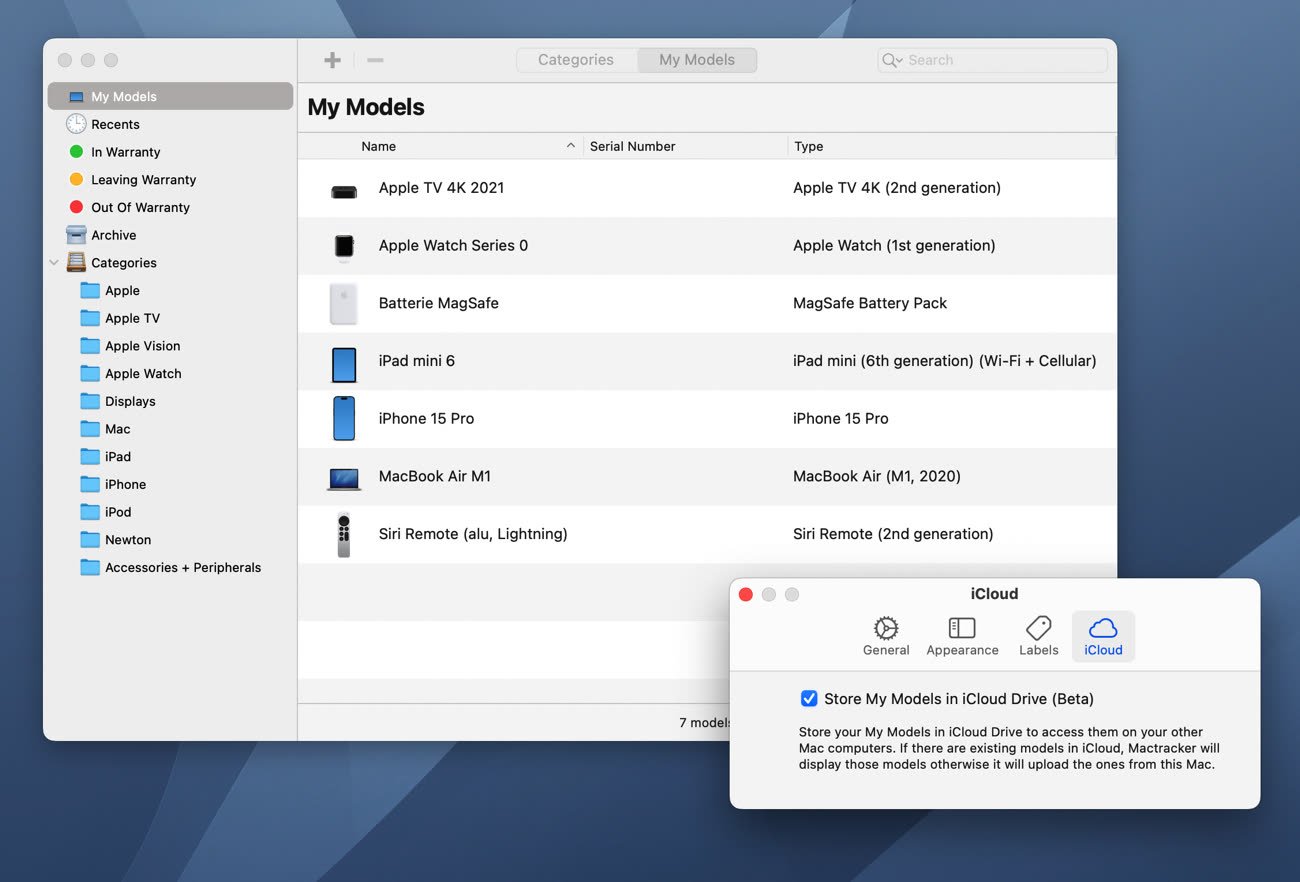Click the iPad mini 6 thumbnail
This screenshot has width=1300, height=882.
[x=344, y=364]
